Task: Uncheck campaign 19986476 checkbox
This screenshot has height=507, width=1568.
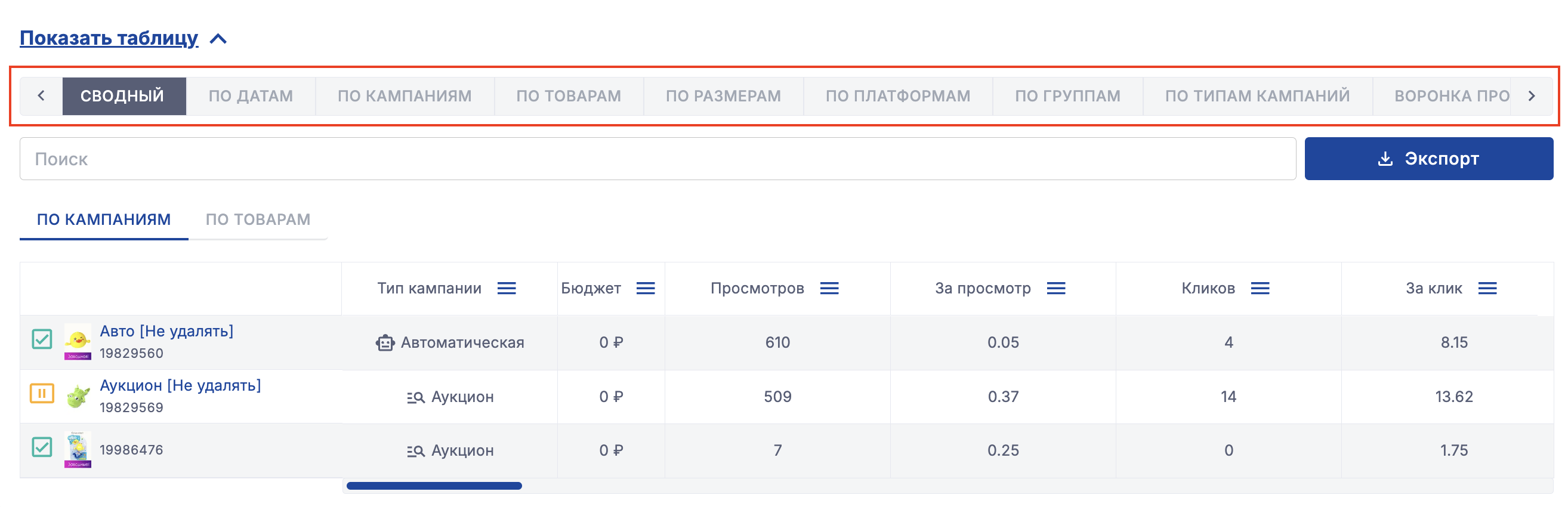Action: (x=42, y=447)
